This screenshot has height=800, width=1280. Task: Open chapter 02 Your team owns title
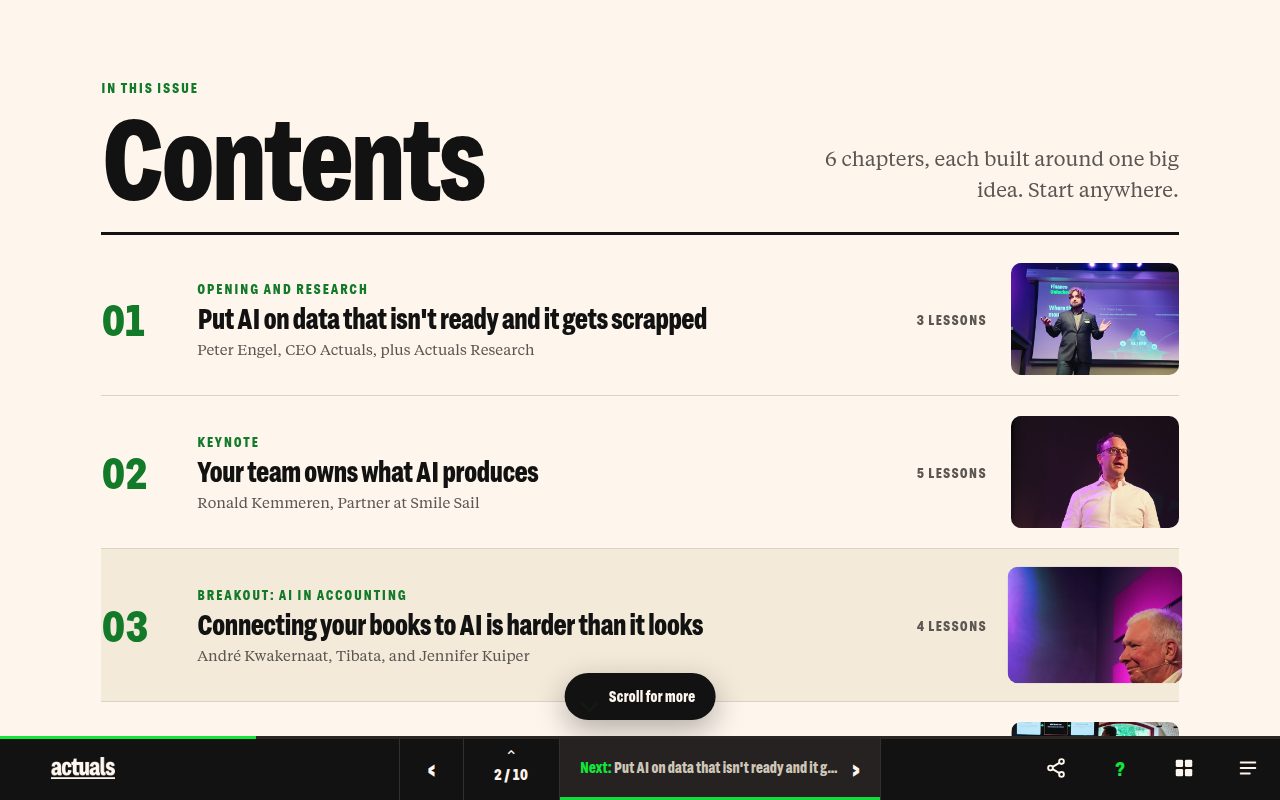[x=368, y=472]
